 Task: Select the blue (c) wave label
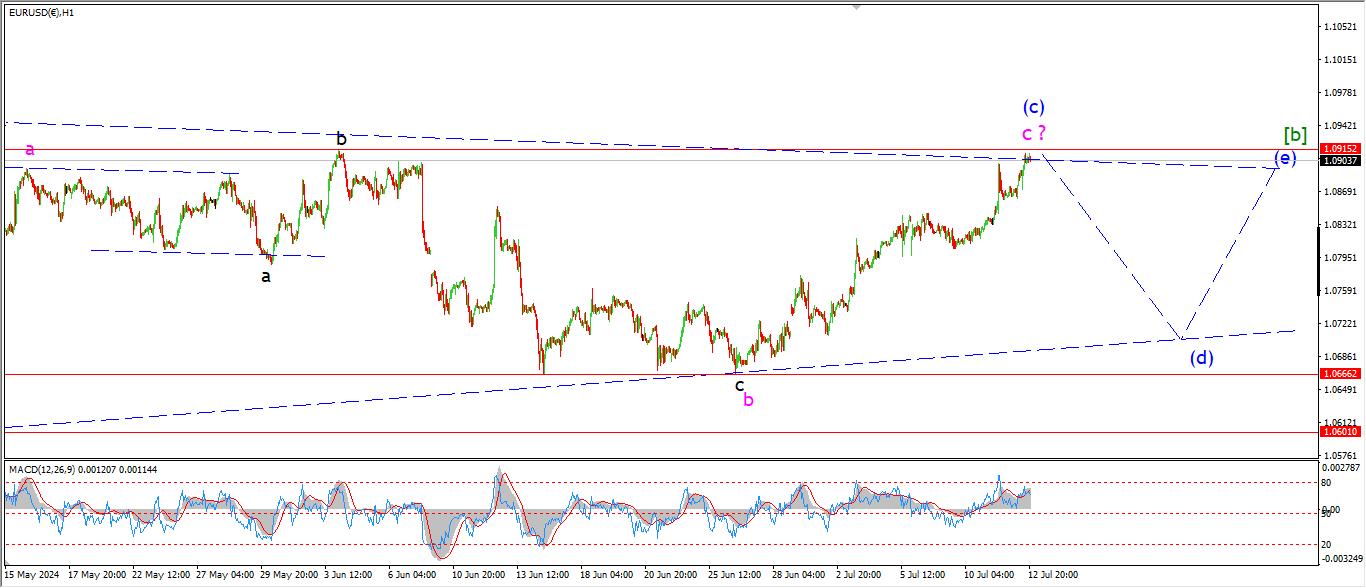pos(1033,107)
